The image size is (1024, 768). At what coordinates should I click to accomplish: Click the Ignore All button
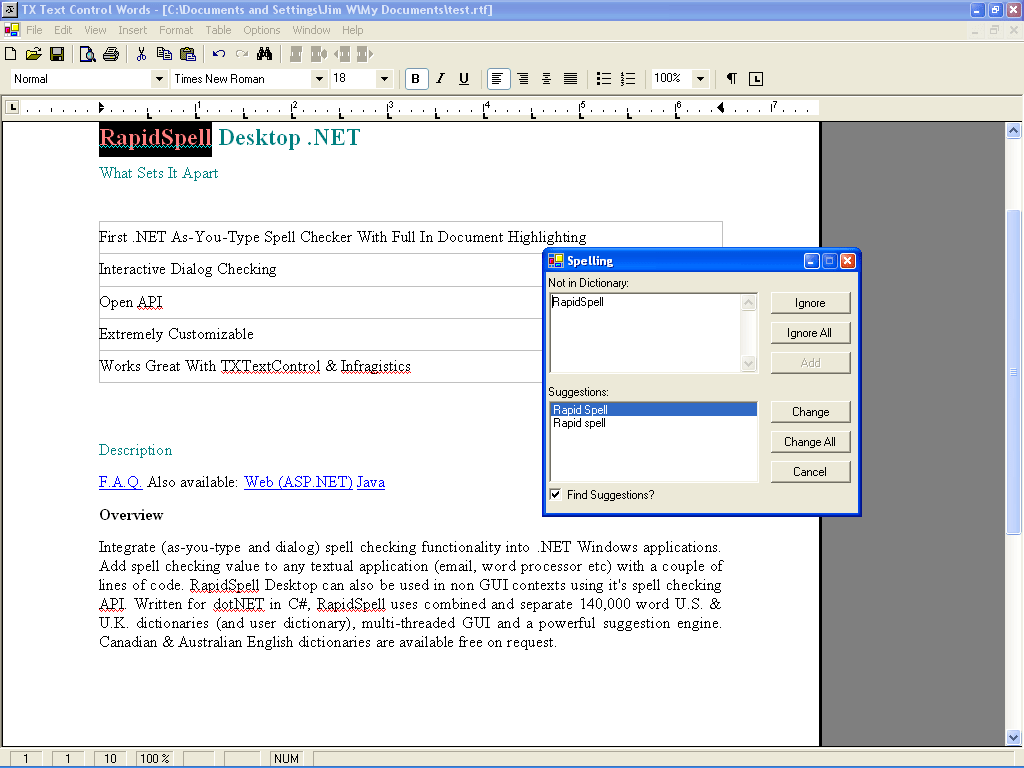(810, 332)
